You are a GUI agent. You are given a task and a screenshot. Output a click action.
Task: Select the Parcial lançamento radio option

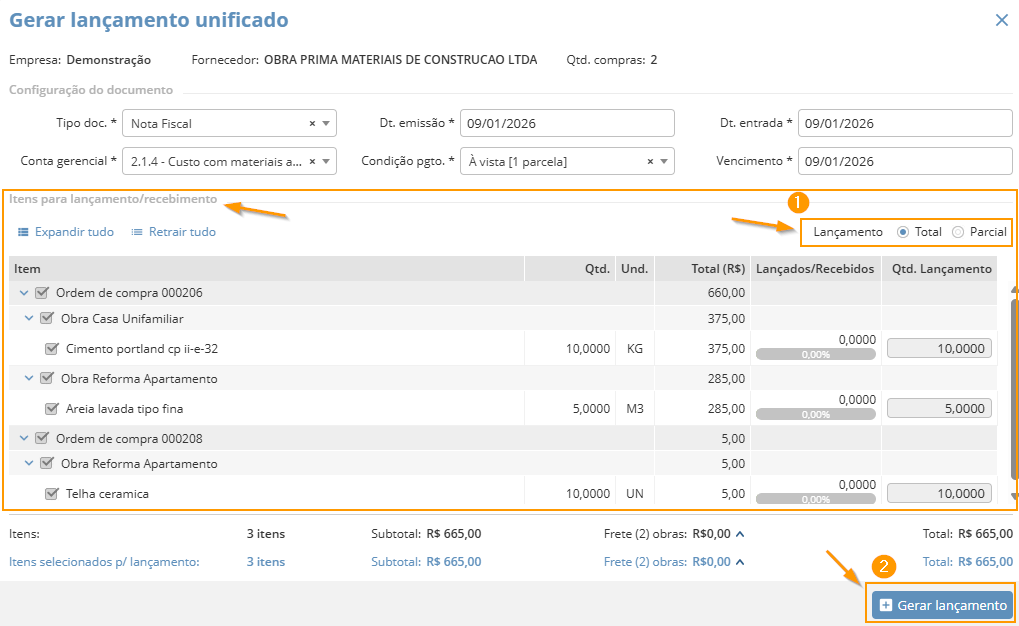click(958, 232)
